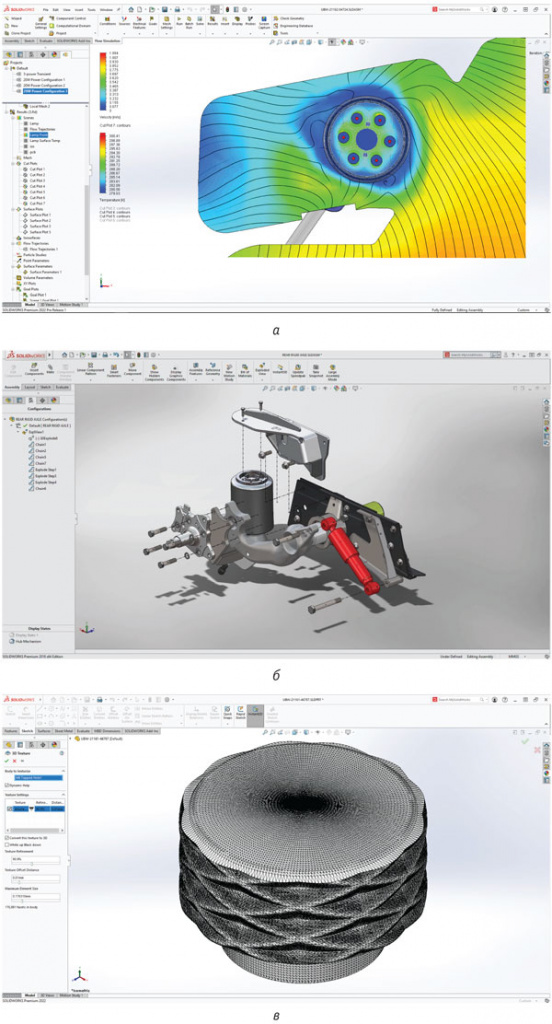The height and width of the screenshot is (1024, 552).
Task: Click Clone Project in Flow Simulation window
Action: (x=18, y=33)
